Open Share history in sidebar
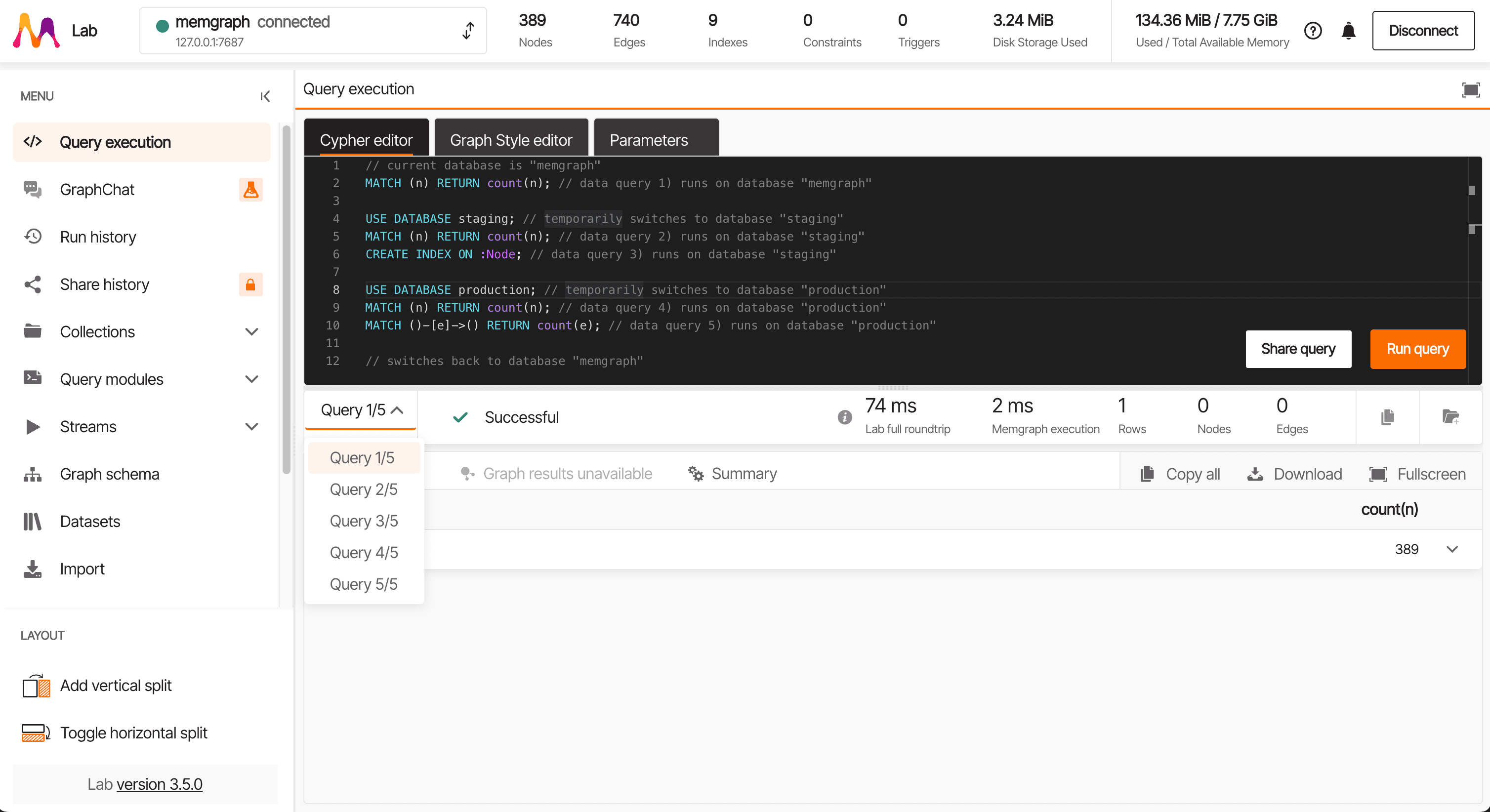The width and height of the screenshot is (1490, 812). point(142,284)
